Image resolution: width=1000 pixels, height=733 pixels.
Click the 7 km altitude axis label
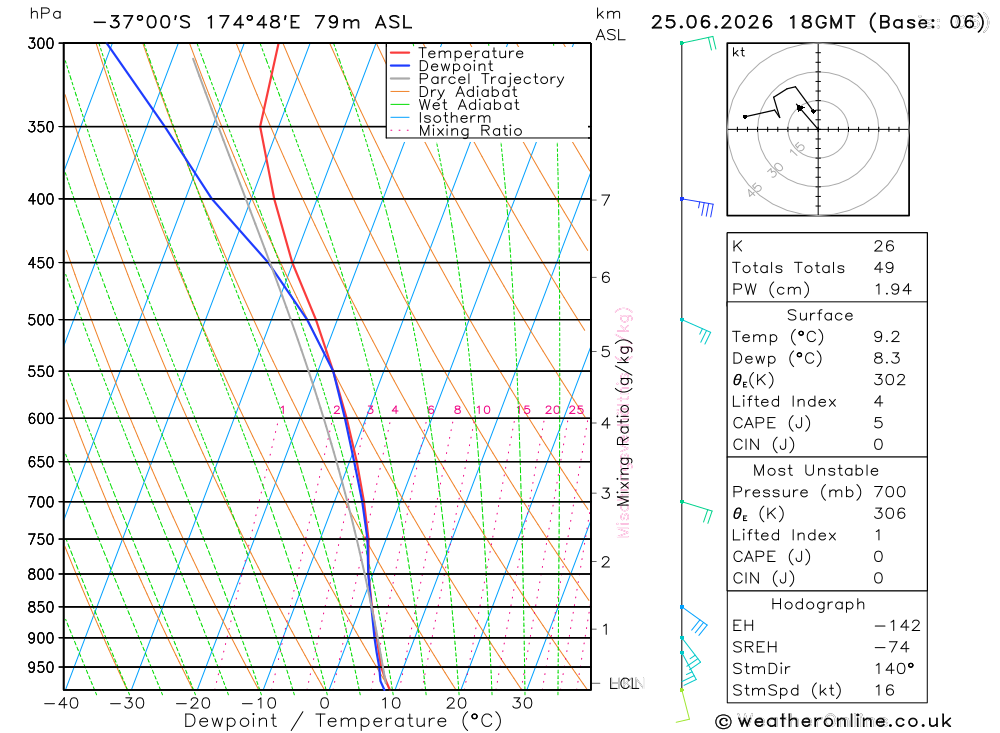click(605, 200)
